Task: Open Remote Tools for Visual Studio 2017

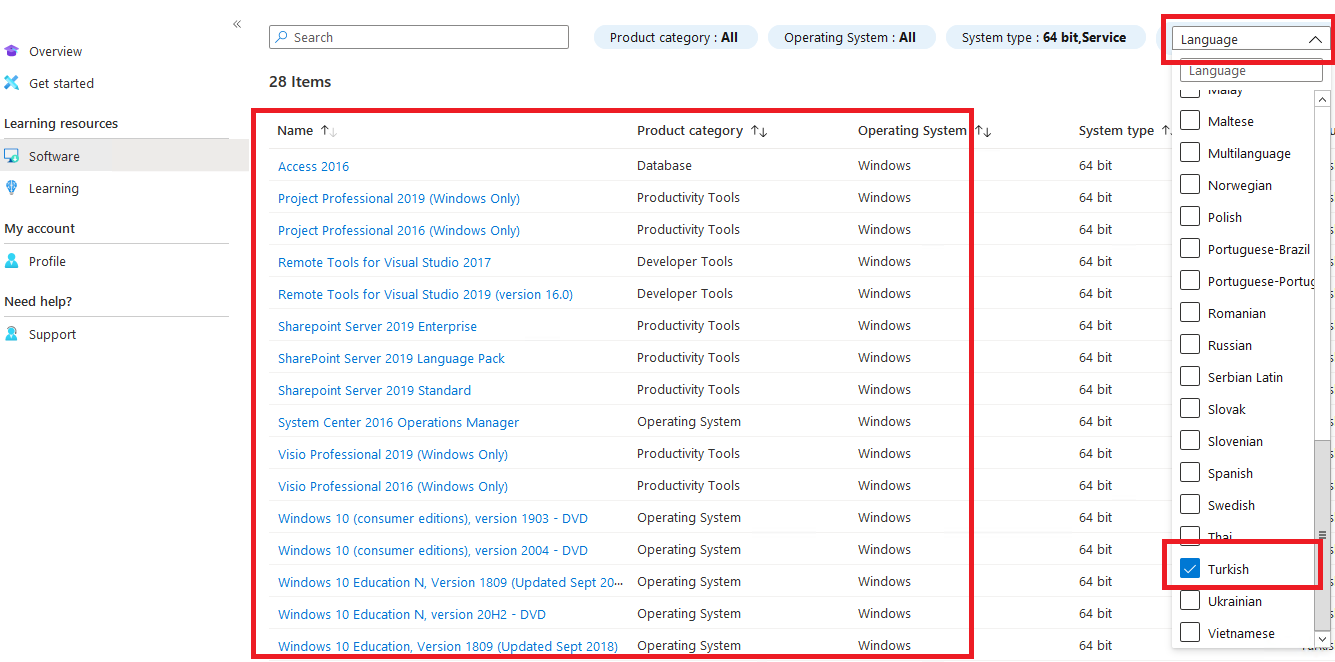Action: tap(384, 262)
